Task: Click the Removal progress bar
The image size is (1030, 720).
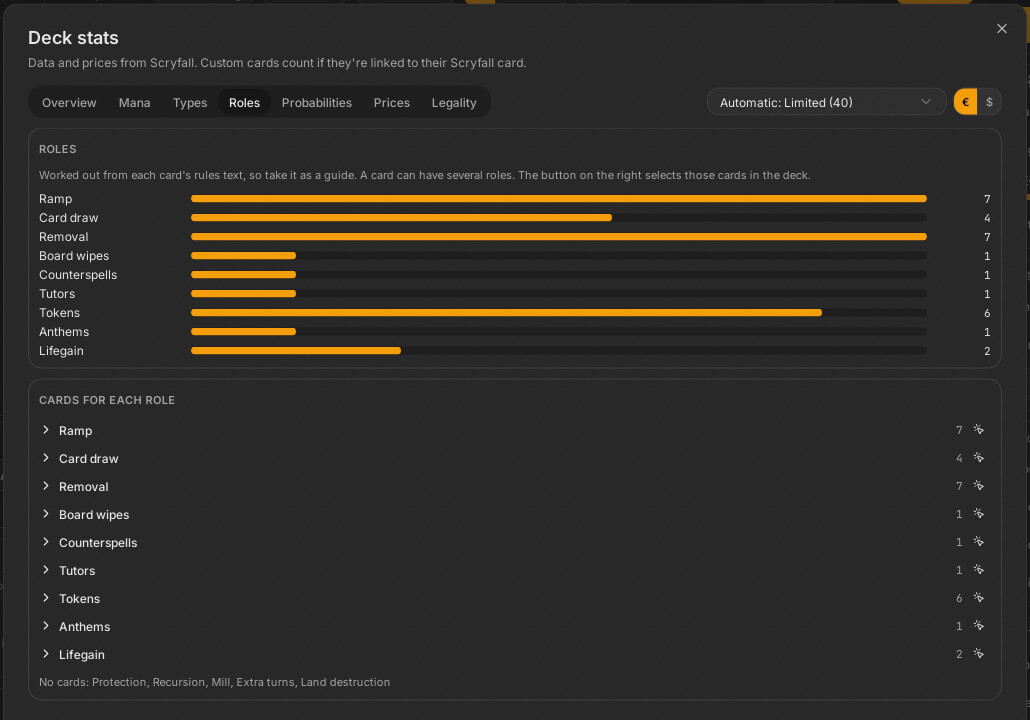Action: (x=558, y=236)
